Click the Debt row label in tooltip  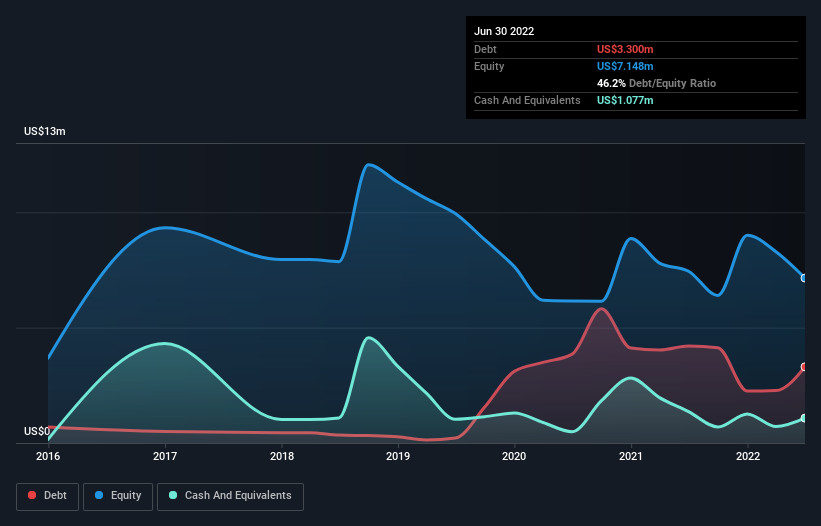[x=485, y=49]
